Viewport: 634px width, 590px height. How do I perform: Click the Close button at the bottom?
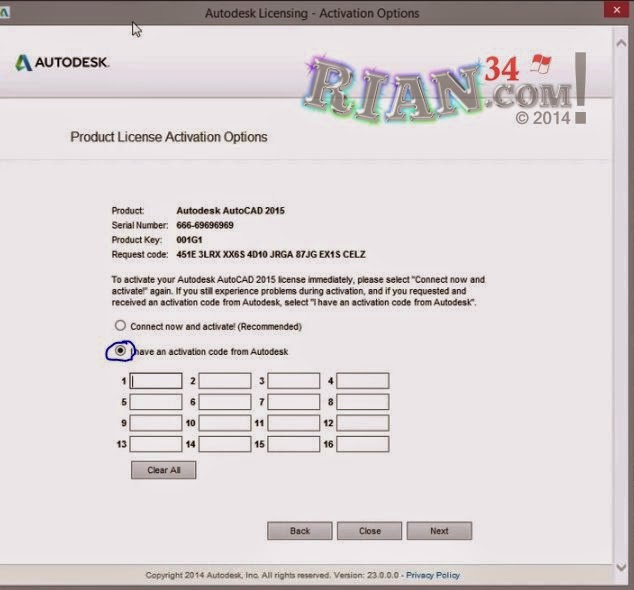[x=370, y=531]
